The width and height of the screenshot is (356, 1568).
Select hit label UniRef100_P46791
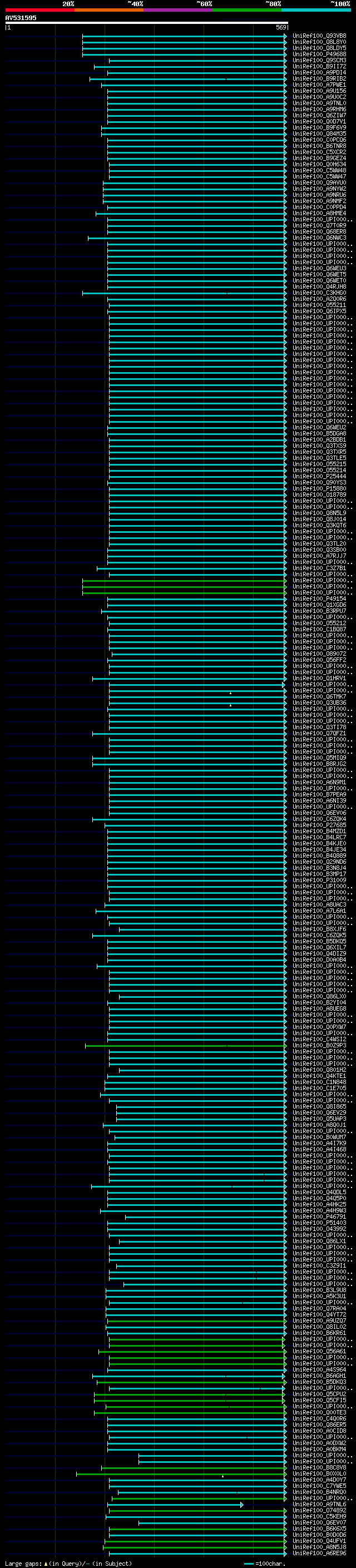[x=319, y=1217]
